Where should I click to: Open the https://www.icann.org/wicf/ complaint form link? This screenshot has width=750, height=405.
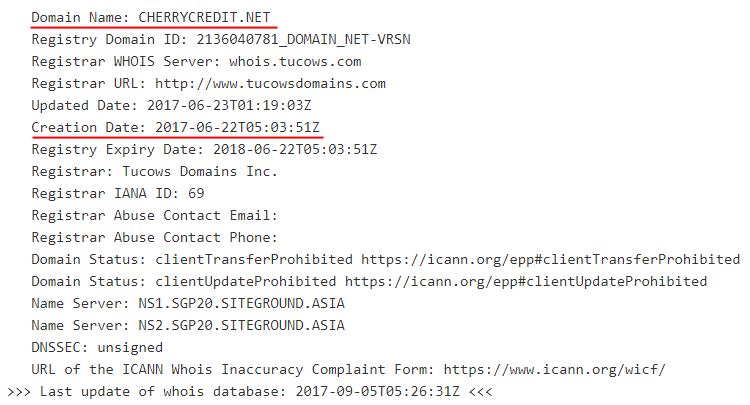pos(554,370)
